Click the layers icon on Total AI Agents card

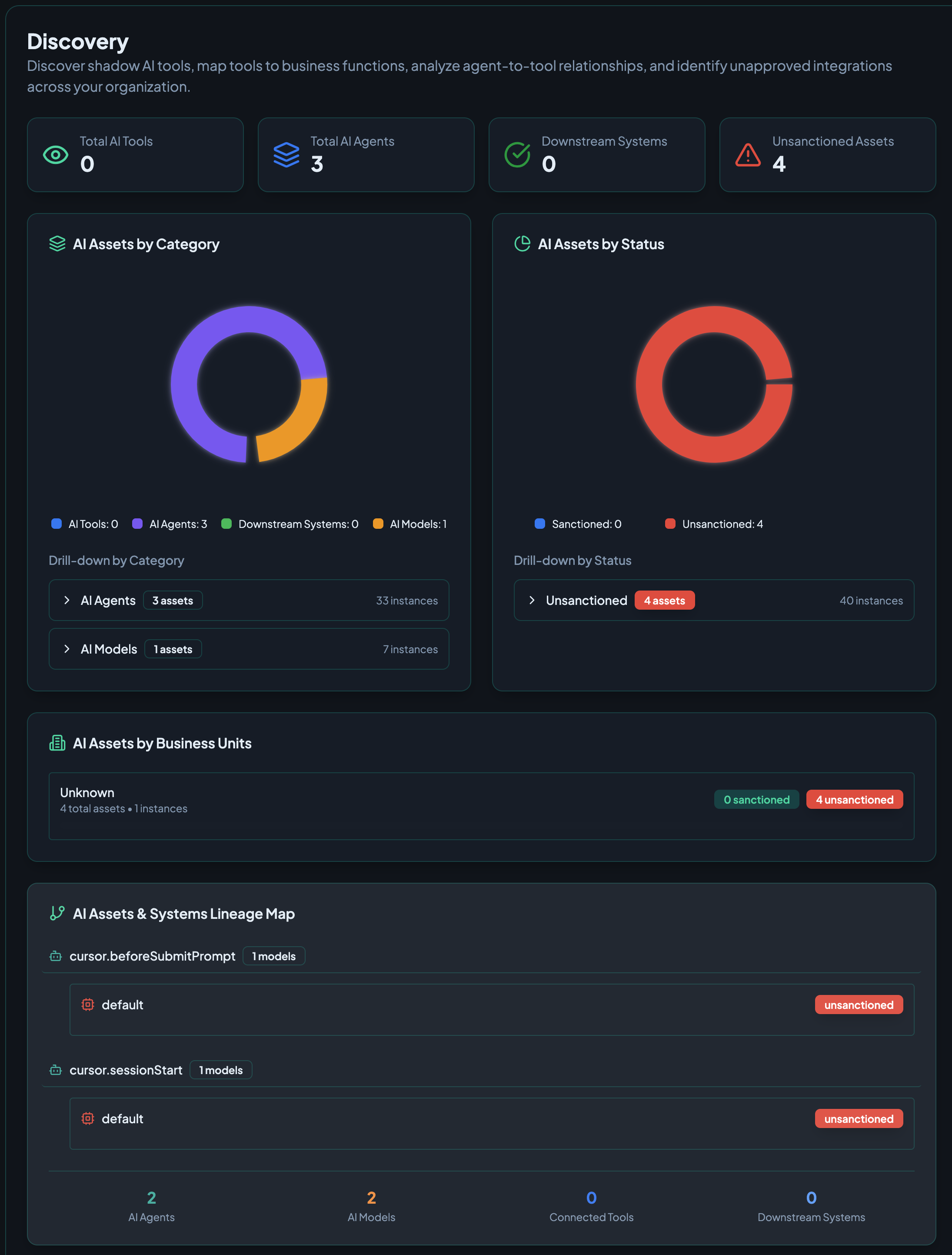[x=286, y=155]
